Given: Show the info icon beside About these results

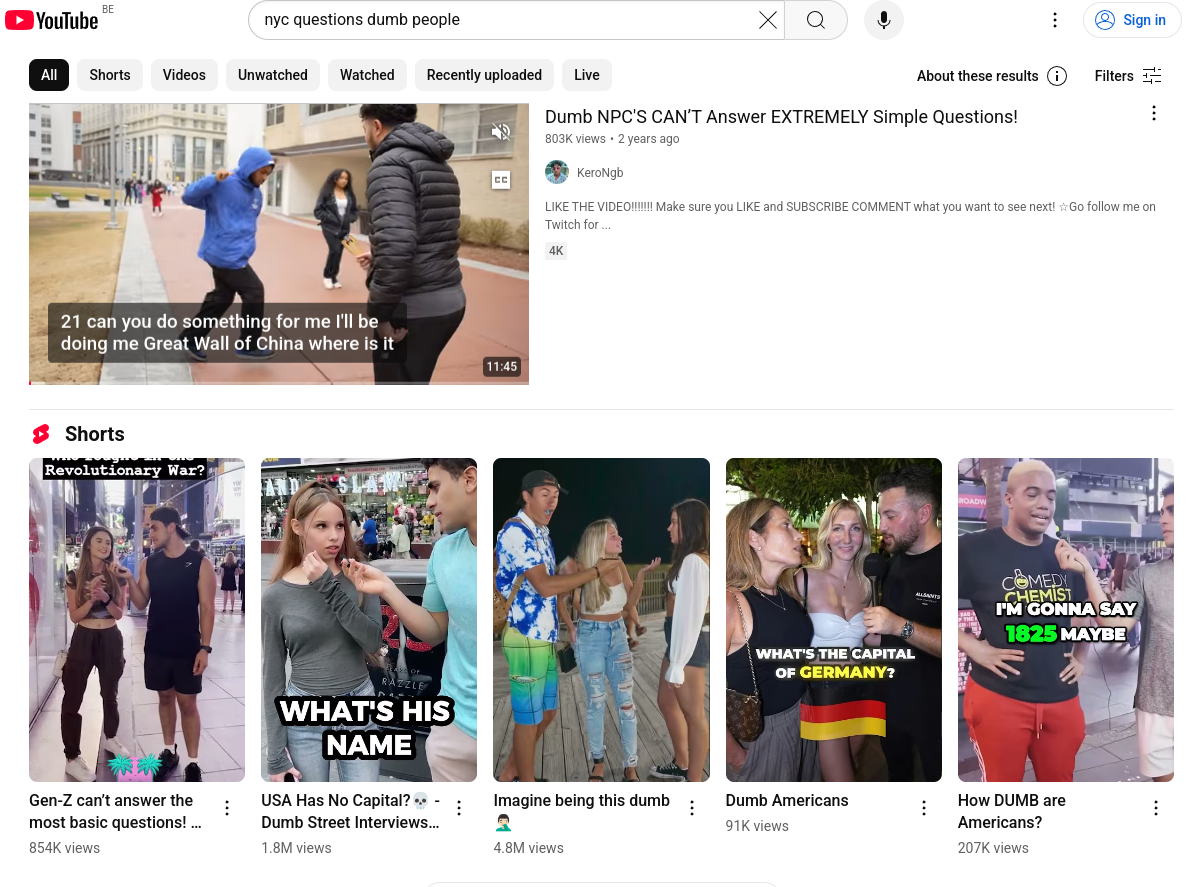Looking at the screenshot, I should pos(1057,76).
